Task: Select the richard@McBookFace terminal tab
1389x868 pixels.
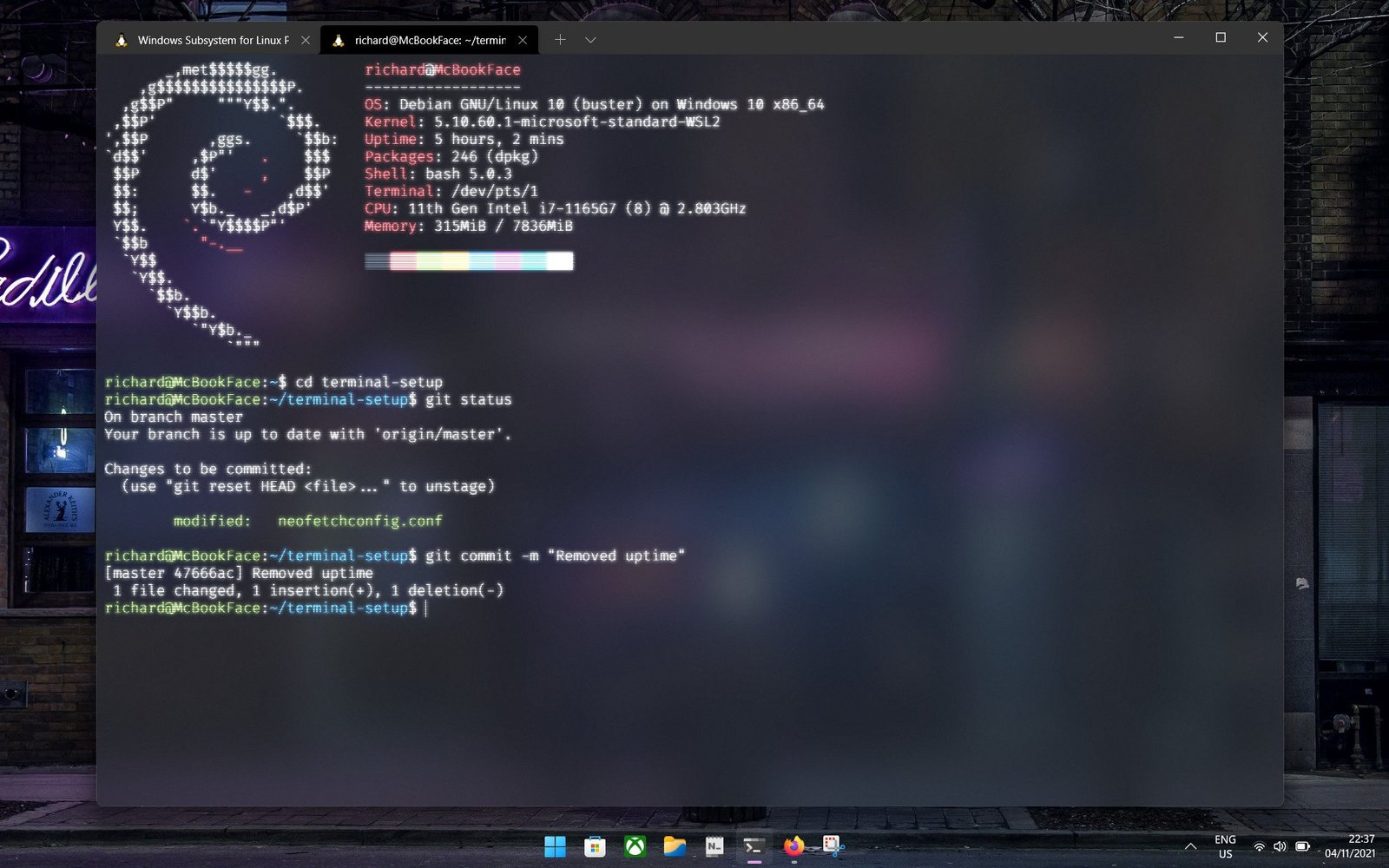Action: [x=423, y=40]
